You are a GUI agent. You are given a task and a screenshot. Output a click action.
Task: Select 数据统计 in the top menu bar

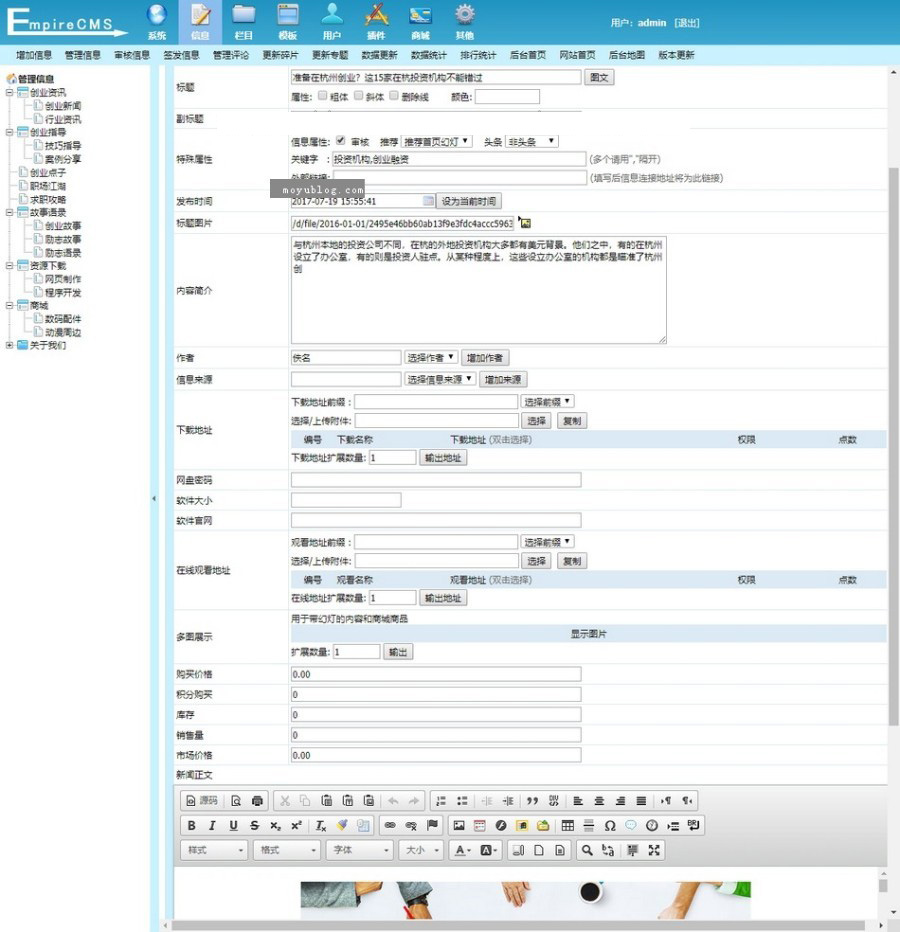pyautogui.click(x=429, y=55)
